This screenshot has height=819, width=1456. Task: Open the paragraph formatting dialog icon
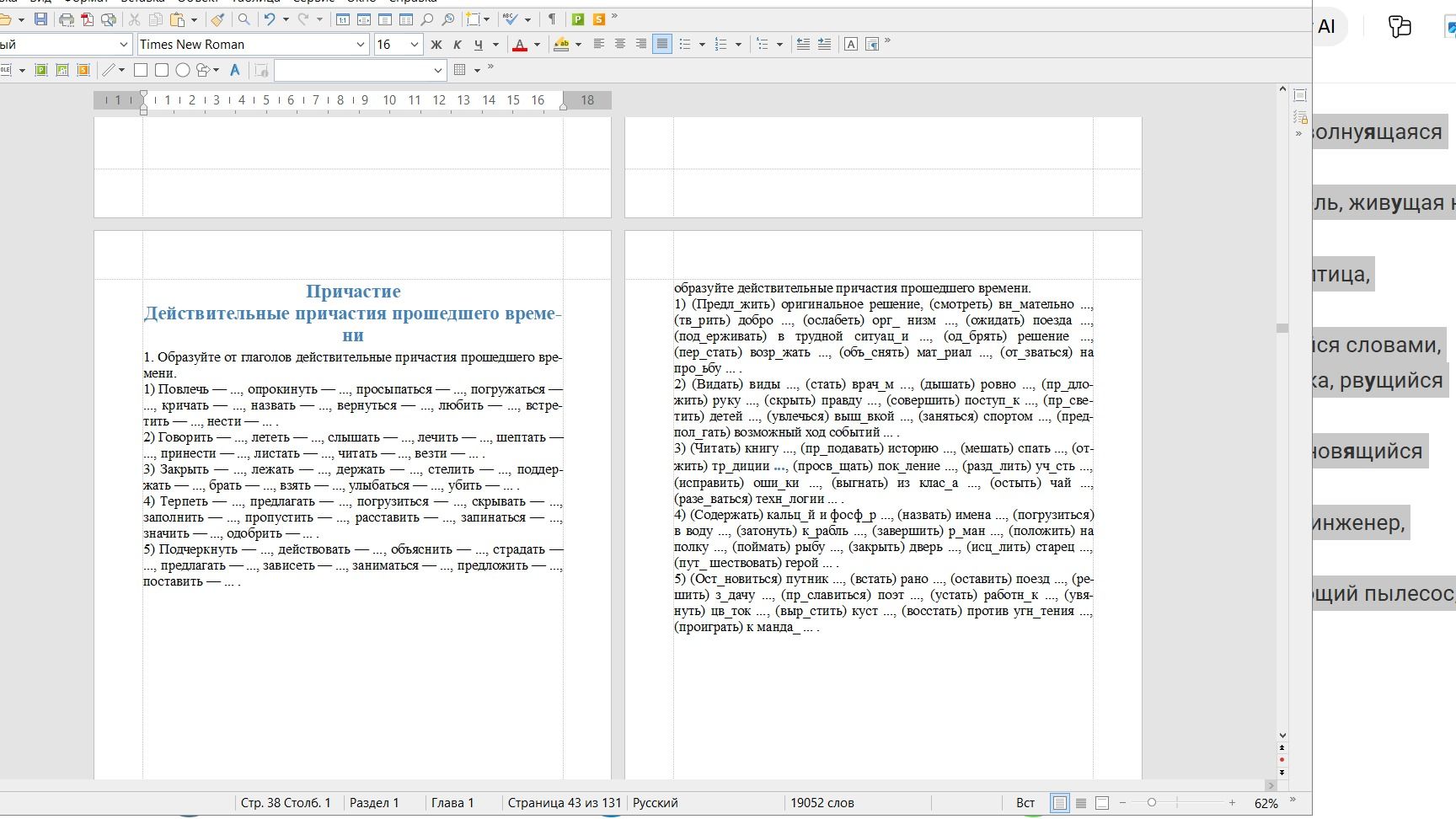872,45
